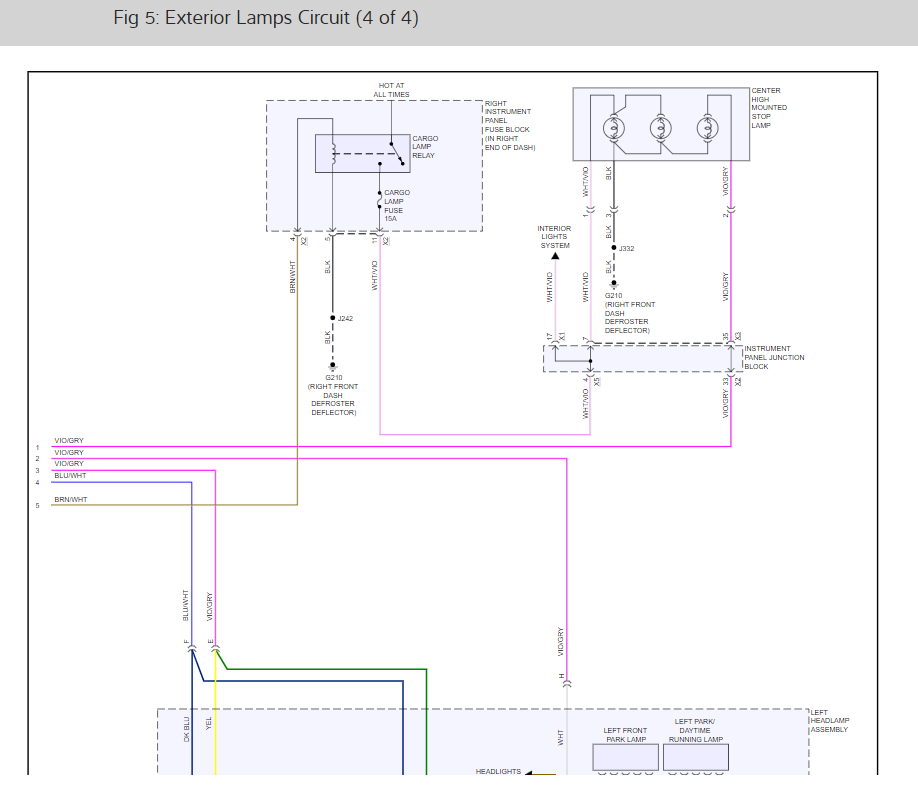918x797 pixels.
Task: Click the Cargo Lamp Fuse 15A symbol
Action: pos(379,202)
